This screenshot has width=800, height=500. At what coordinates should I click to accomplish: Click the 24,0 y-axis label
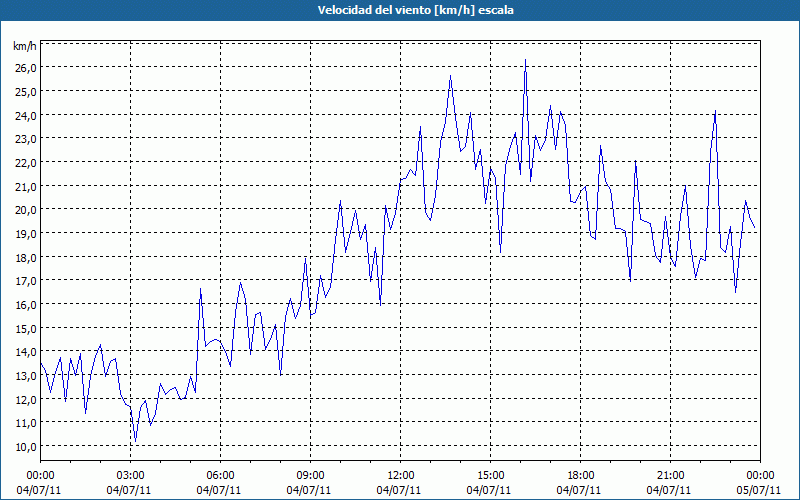click(25, 115)
